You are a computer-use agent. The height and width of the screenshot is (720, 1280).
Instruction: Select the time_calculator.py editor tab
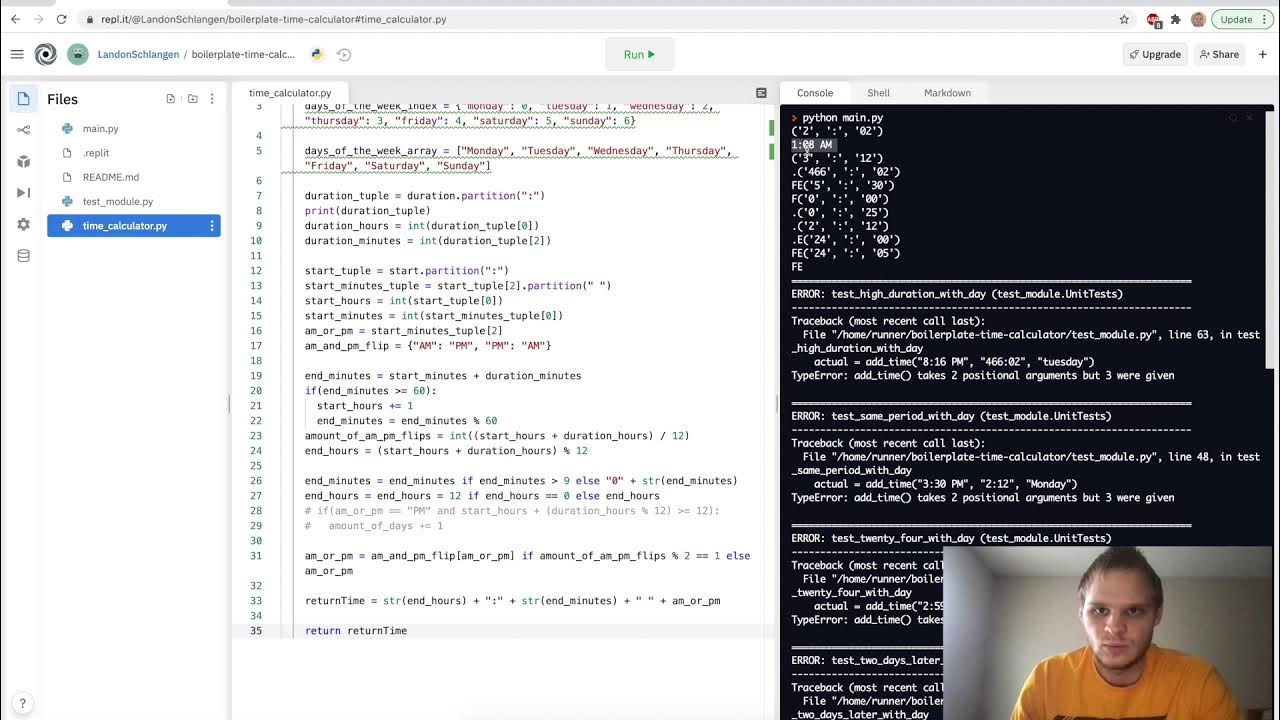pyautogui.click(x=290, y=92)
